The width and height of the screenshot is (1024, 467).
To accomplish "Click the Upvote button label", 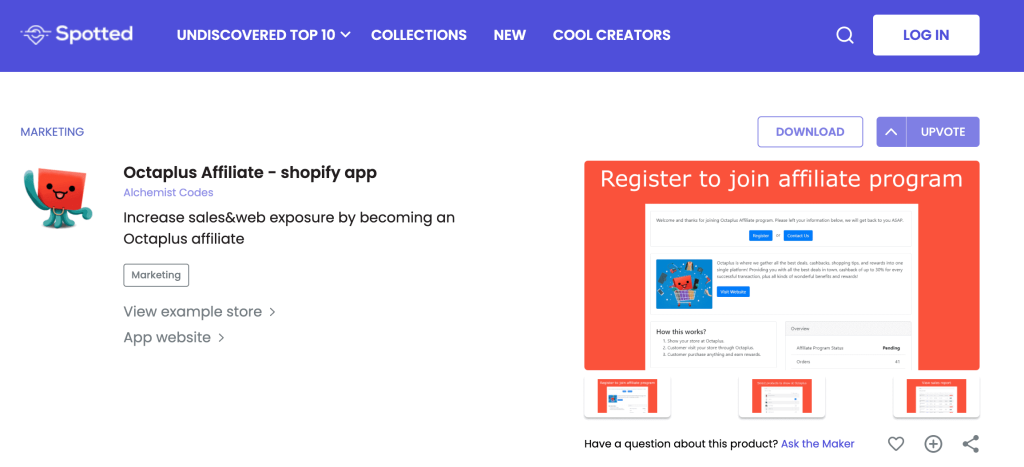I will (943, 132).
